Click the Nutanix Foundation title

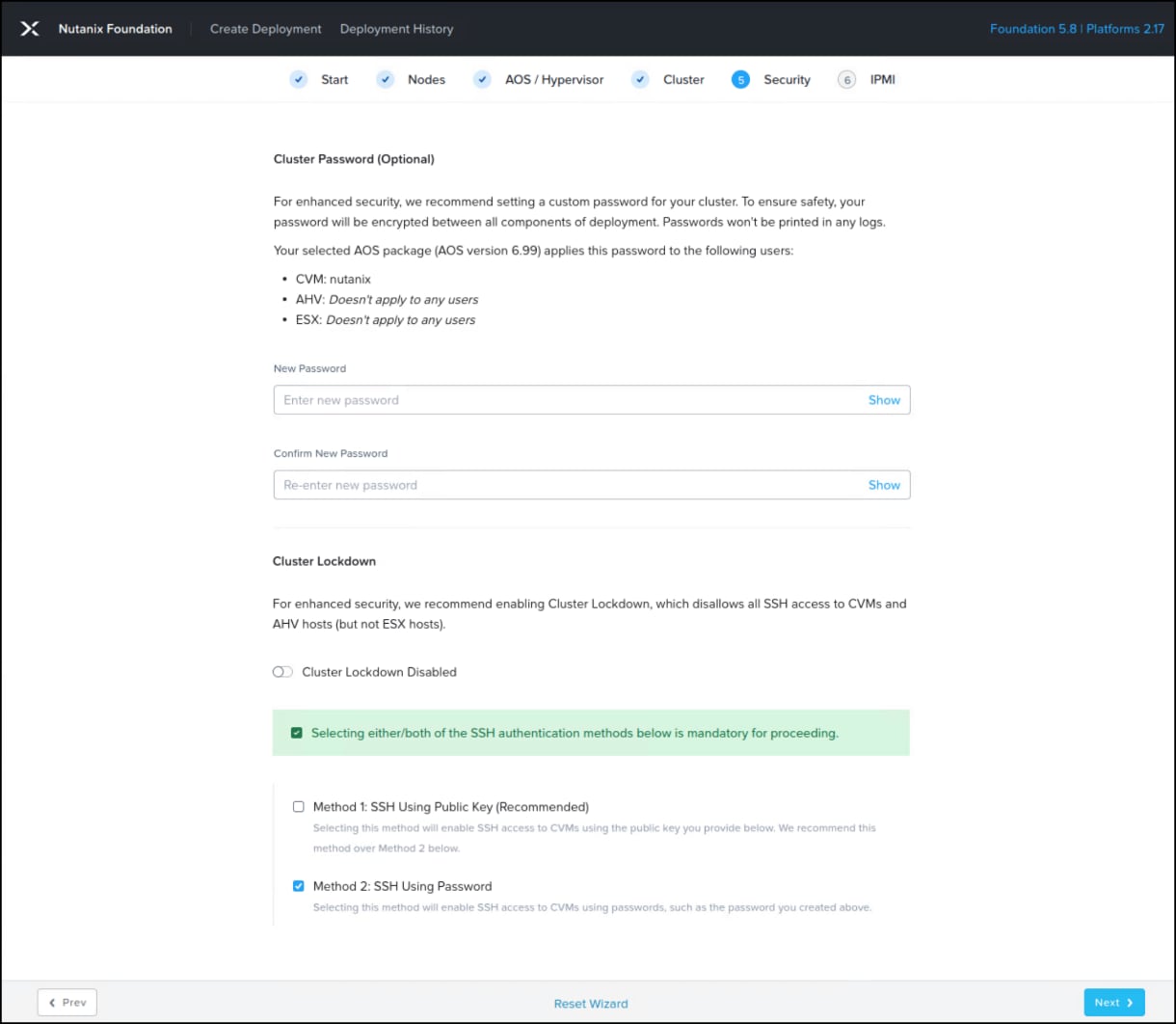116,29
